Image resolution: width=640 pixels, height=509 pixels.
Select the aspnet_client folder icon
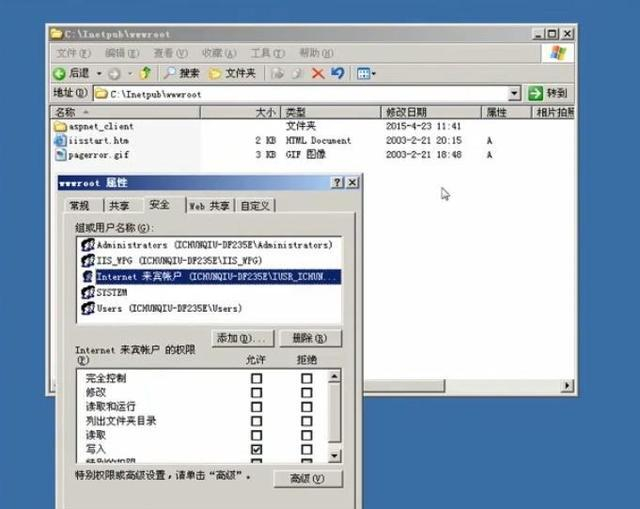(x=60, y=126)
